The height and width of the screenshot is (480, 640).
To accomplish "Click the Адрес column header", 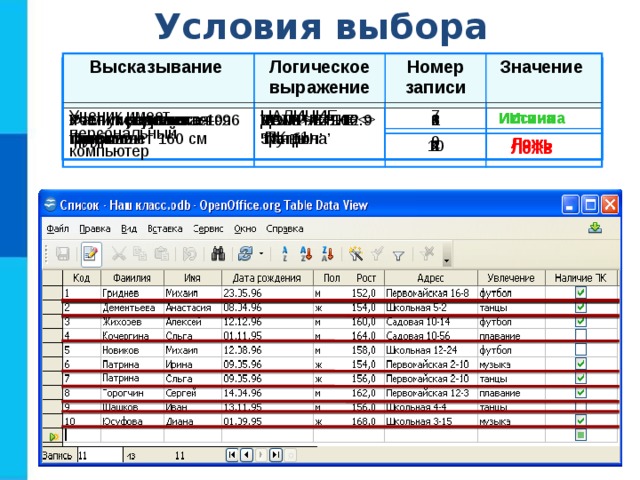I will click(431, 278).
